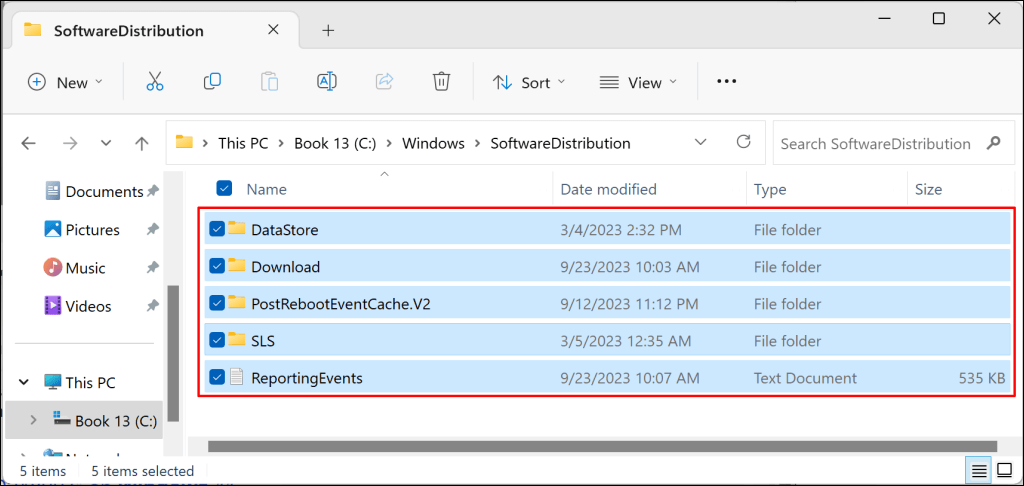This screenshot has width=1024, height=486.
Task: Navigate back with the left arrow
Action: (x=28, y=143)
